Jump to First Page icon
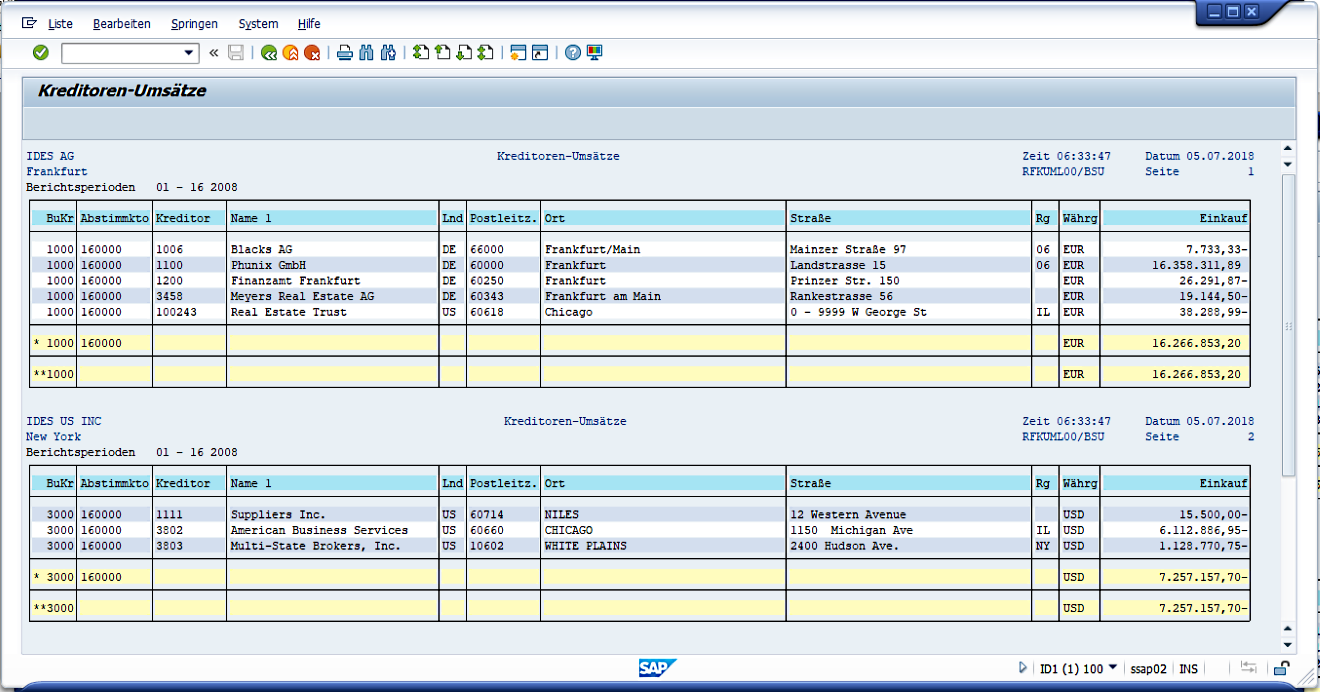1320x692 pixels. (421, 53)
